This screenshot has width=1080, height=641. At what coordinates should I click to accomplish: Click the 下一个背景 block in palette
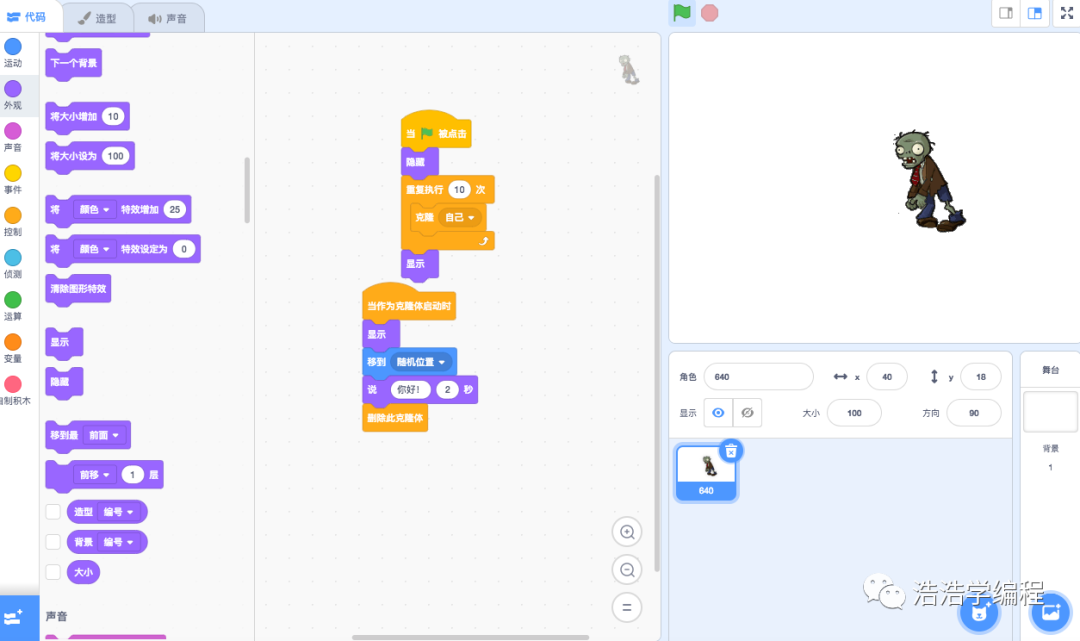coord(74,63)
